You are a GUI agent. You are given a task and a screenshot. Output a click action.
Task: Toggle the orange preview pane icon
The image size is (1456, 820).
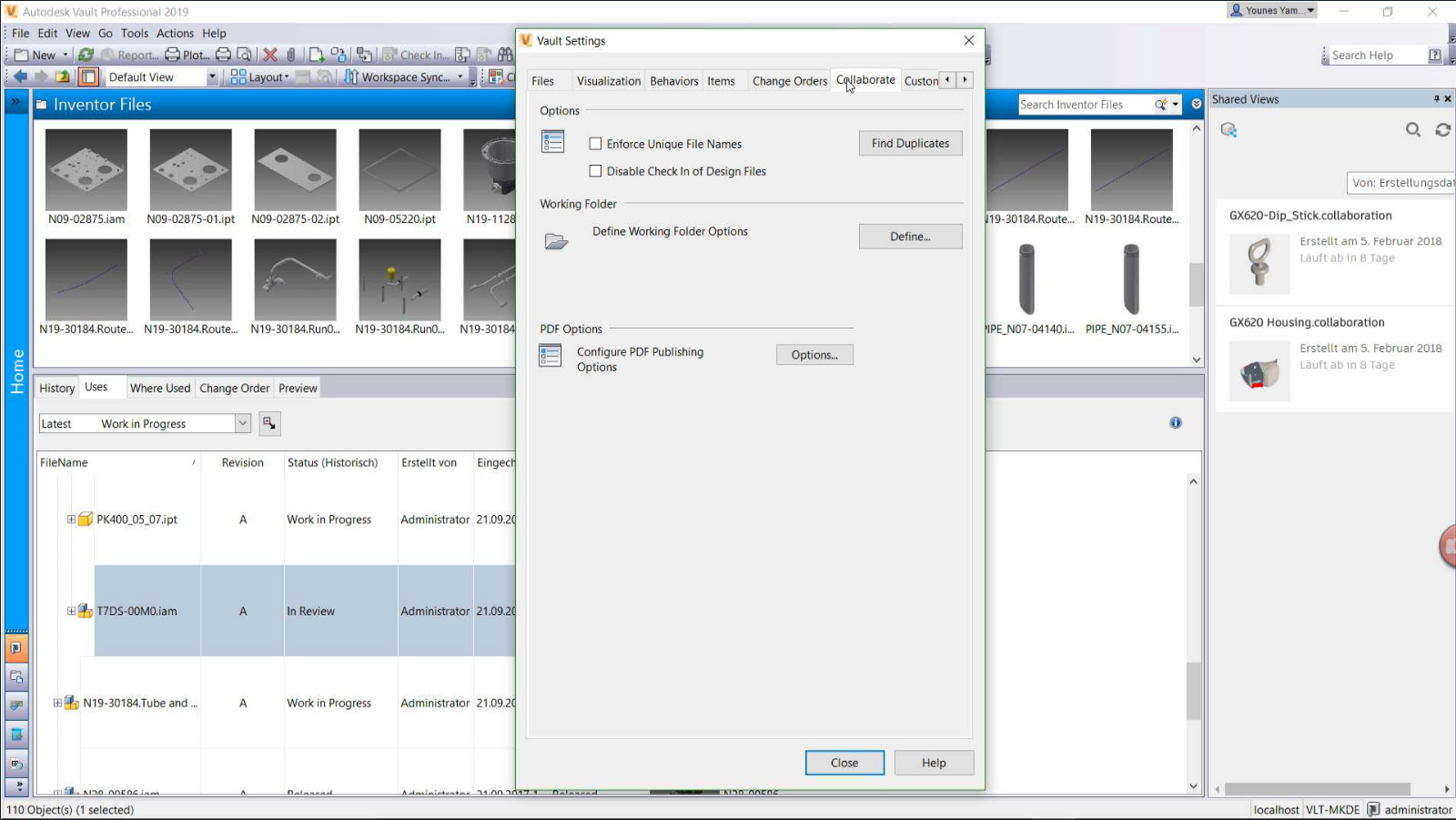click(88, 76)
